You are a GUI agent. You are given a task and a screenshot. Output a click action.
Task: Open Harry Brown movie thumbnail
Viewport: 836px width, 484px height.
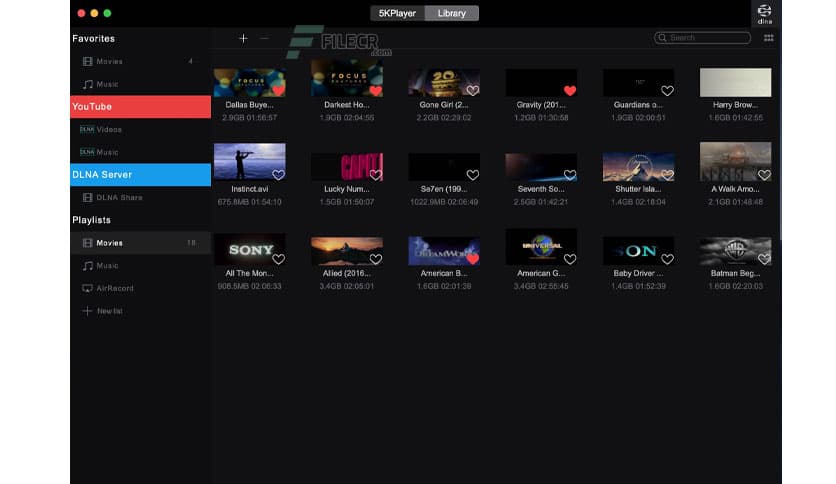[735, 83]
